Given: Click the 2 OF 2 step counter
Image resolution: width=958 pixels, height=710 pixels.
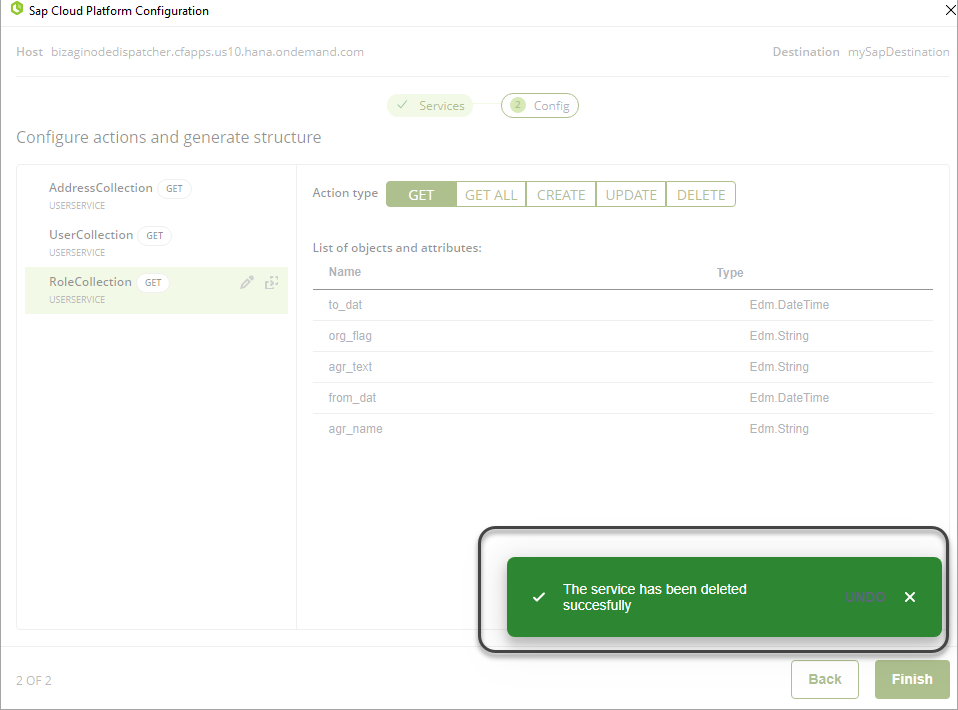Looking at the screenshot, I should click(x=34, y=681).
